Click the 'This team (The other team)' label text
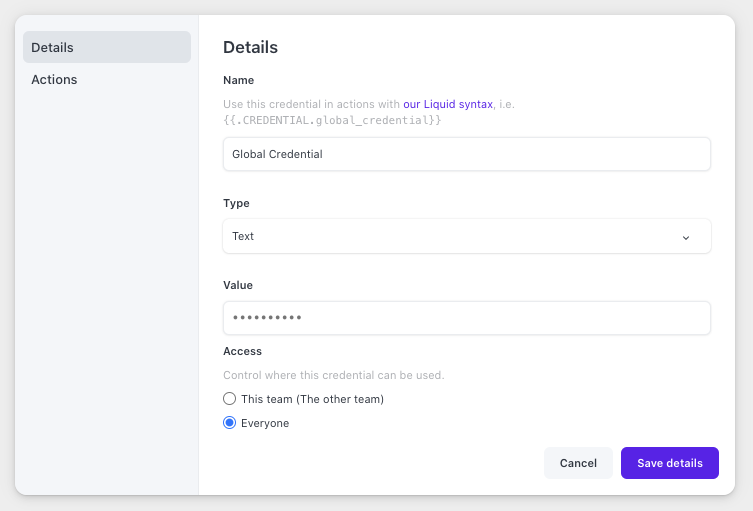Image resolution: width=753 pixels, height=511 pixels. click(x=312, y=399)
